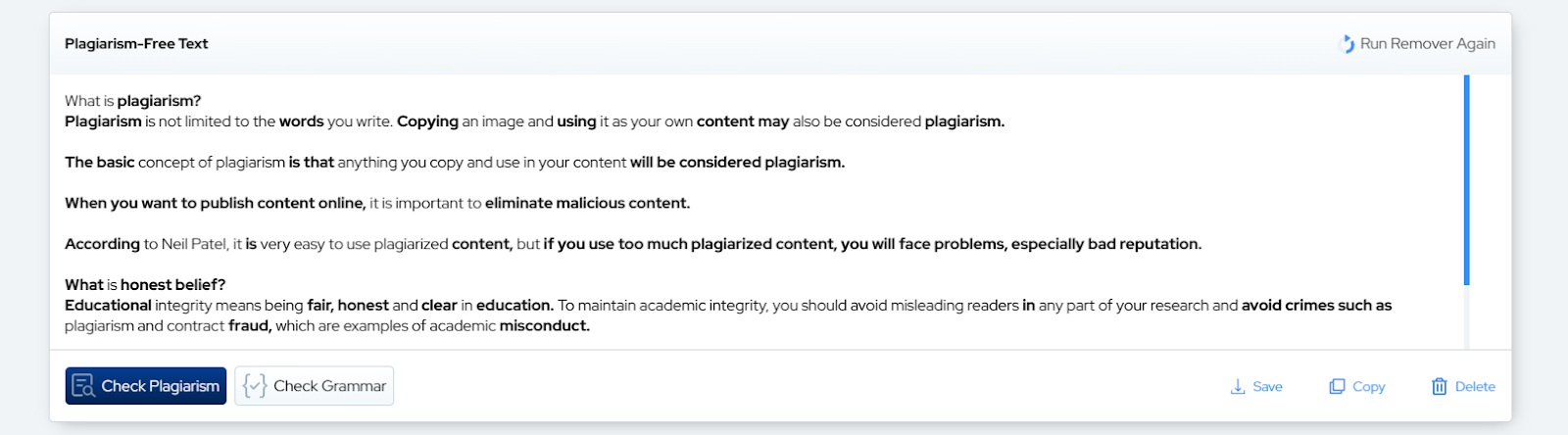Select the "Copy" text link

click(x=1368, y=387)
